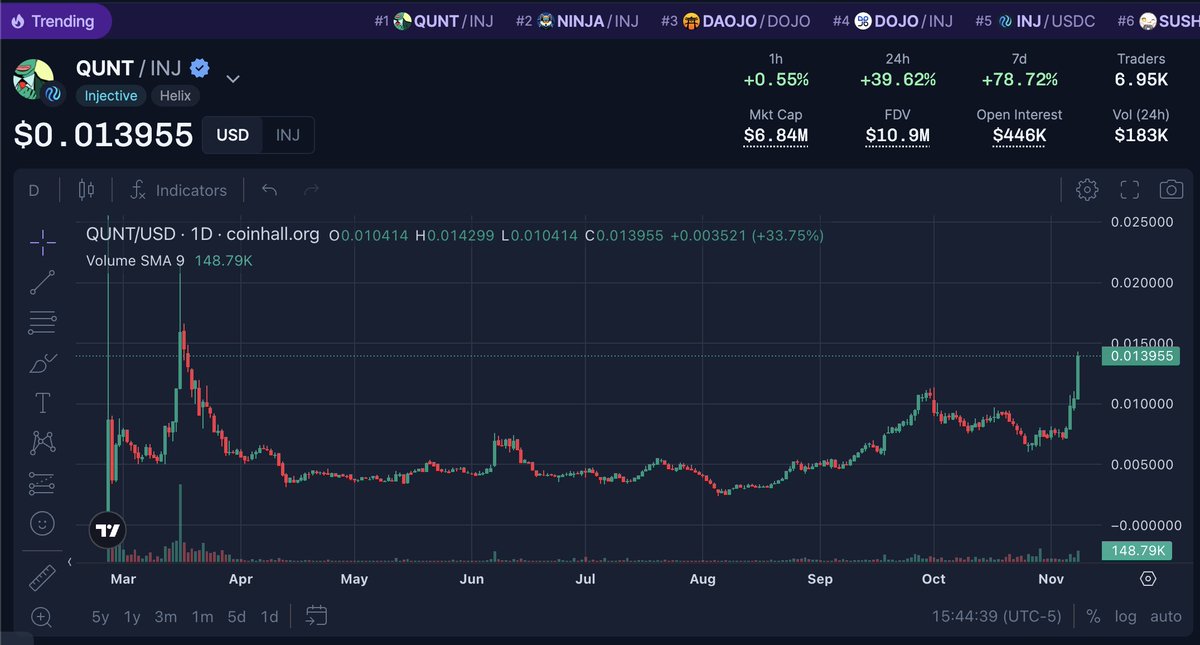Click the Injective chain tag
1200x645 pixels.
point(110,96)
